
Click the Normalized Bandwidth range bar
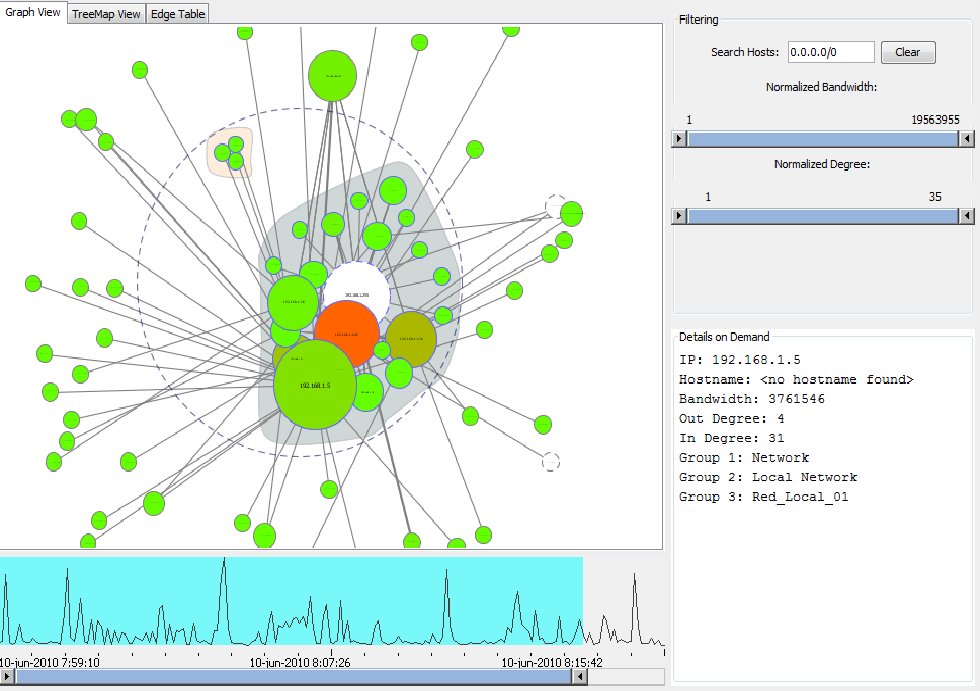(x=822, y=139)
